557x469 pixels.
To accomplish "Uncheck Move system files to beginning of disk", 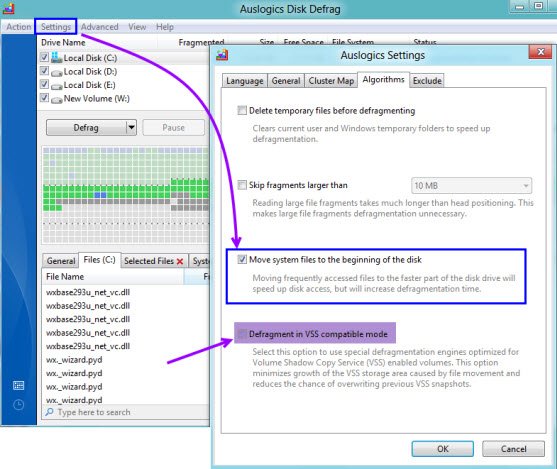I will tap(242, 259).
